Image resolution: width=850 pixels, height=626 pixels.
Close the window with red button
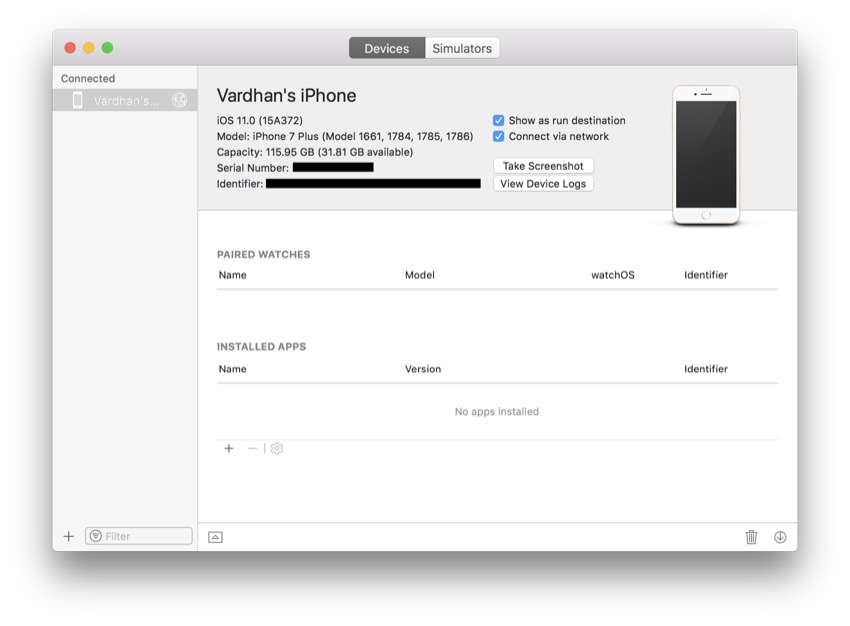[70, 48]
